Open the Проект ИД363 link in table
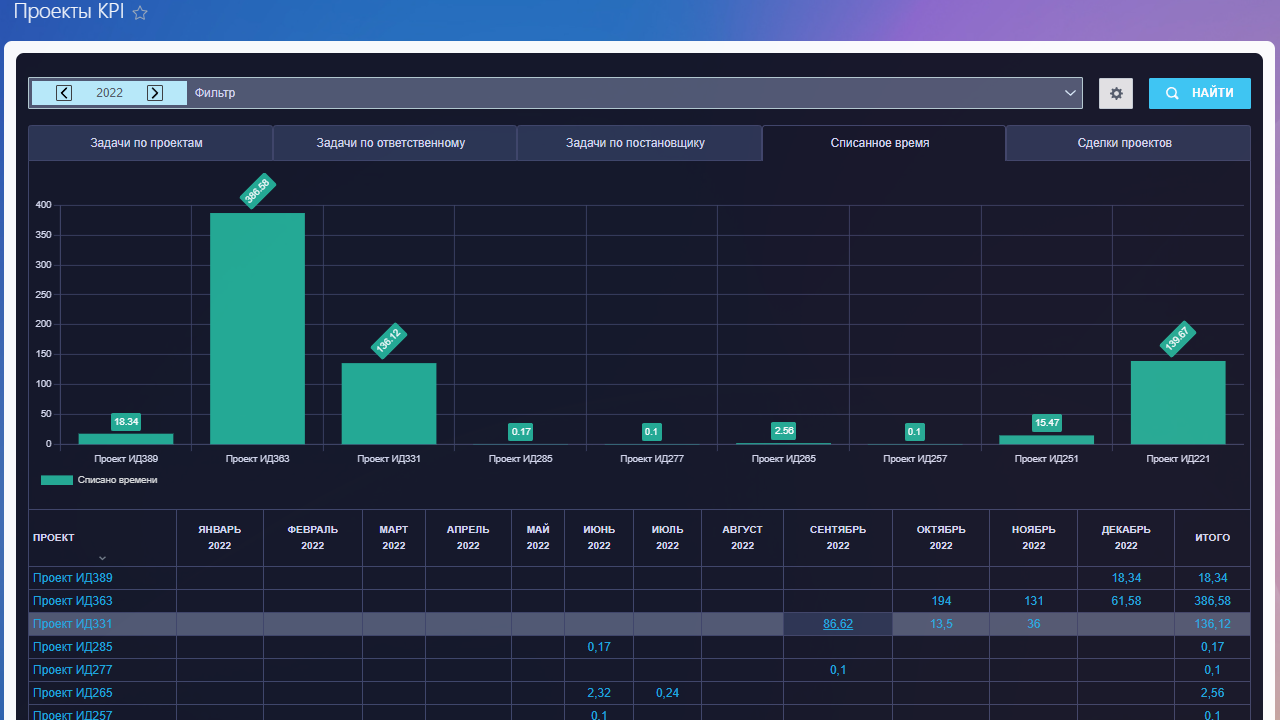Screen dimensions: 1280x720 73,601
